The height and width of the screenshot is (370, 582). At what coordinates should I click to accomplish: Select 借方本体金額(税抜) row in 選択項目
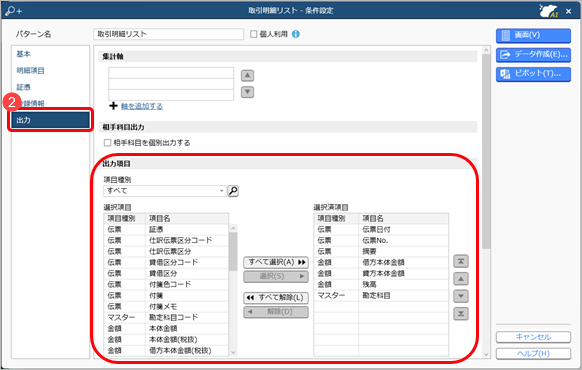[166, 350]
